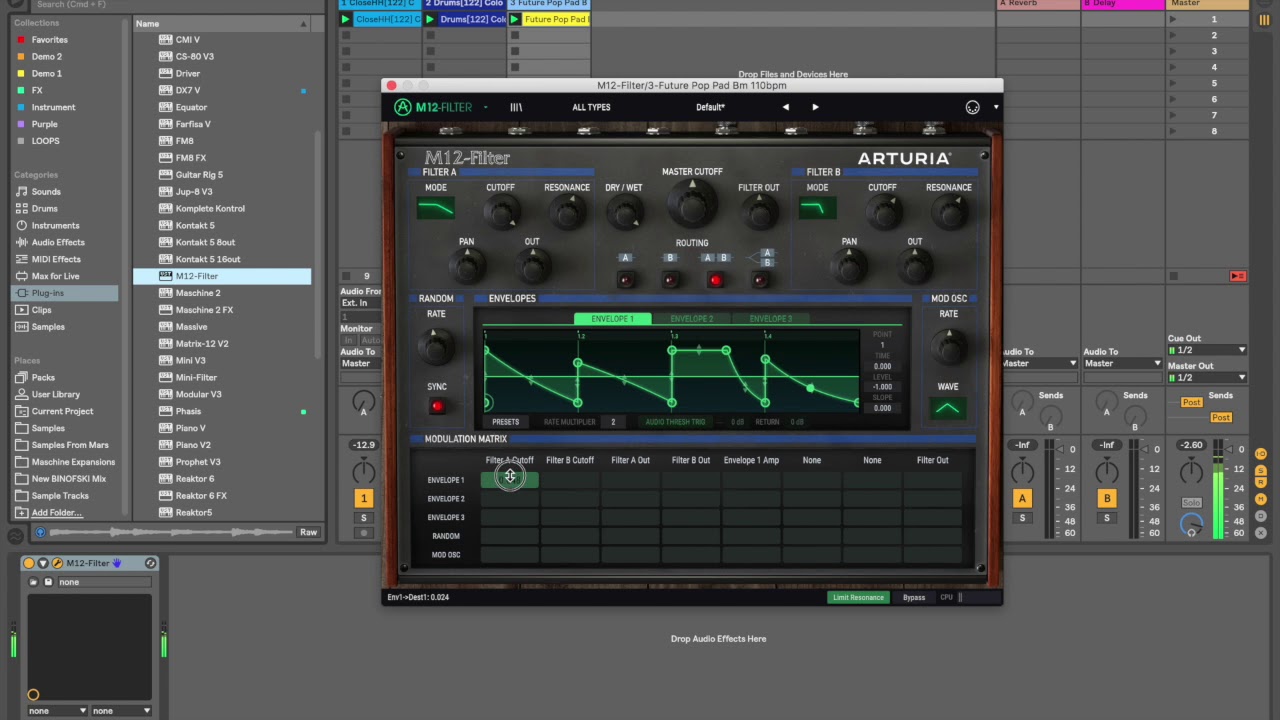Click Filter B mode display
The width and height of the screenshot is (1280, 720).
point(817,208)
